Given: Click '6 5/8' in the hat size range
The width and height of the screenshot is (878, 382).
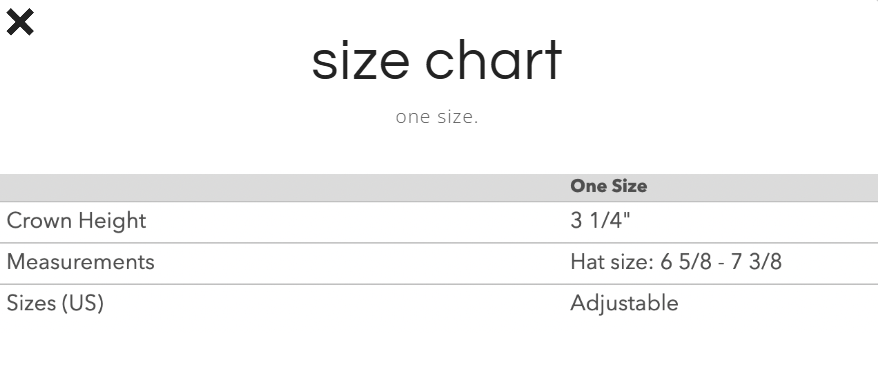Looking at the screenshot, I should [686, 262].
